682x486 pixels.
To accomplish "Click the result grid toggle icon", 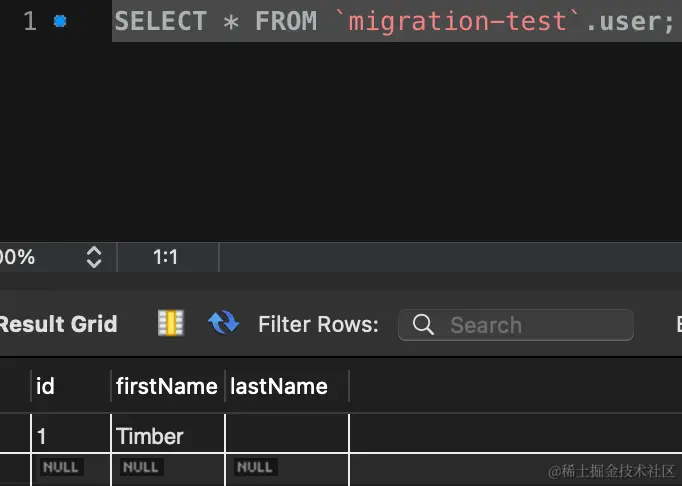I will point(171,323).
